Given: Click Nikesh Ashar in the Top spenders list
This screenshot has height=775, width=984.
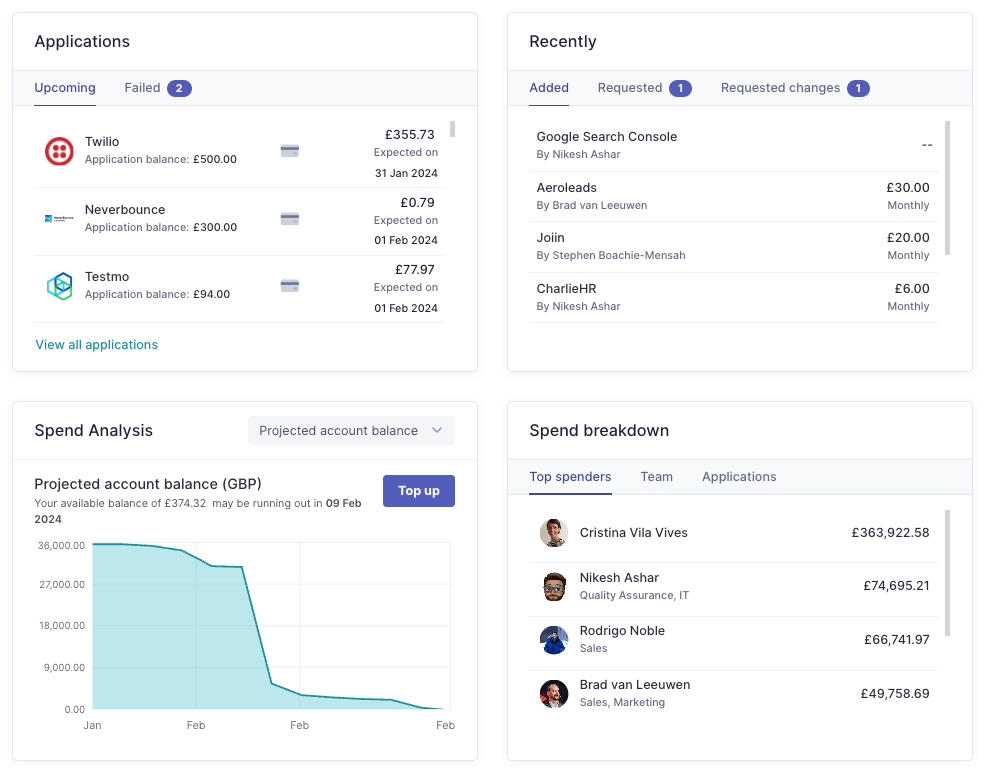Looking at the screenshot, I should click(619, 578).
